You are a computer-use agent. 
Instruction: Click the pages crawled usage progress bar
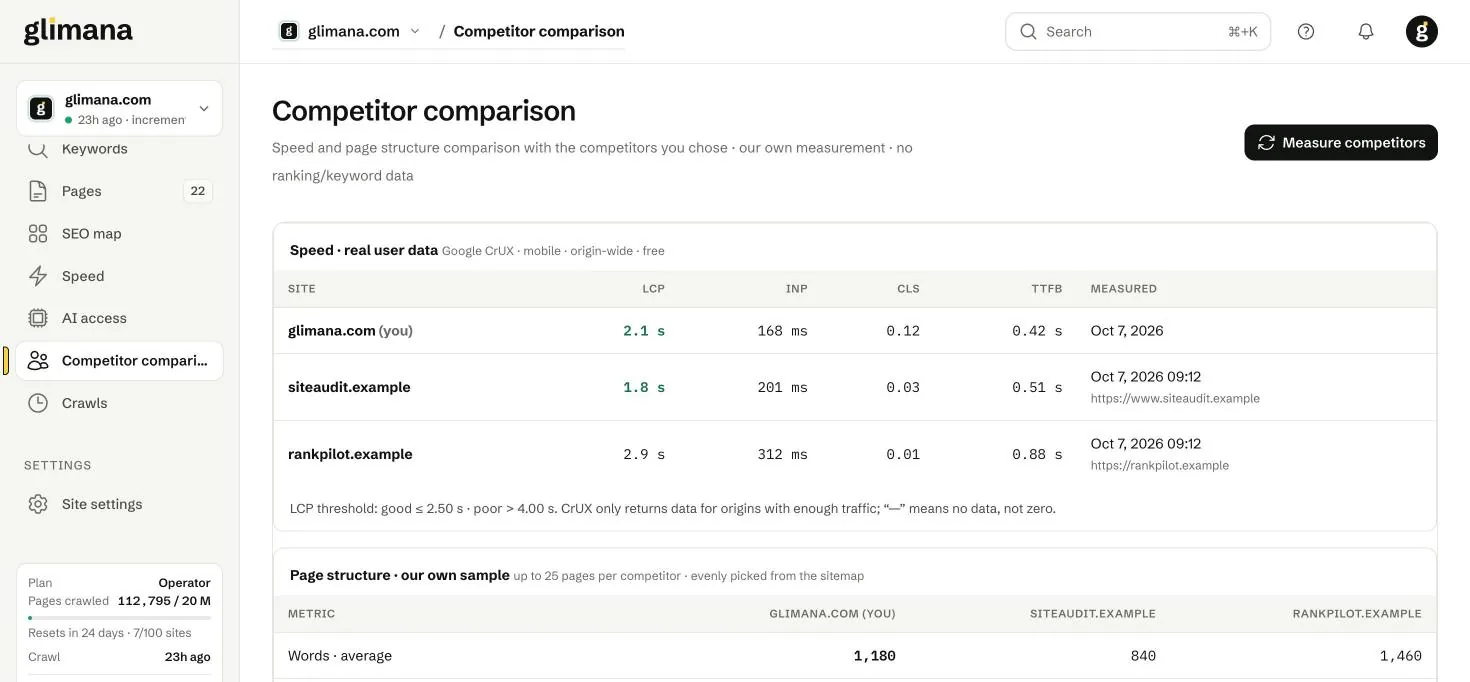[x=119, y=618]
